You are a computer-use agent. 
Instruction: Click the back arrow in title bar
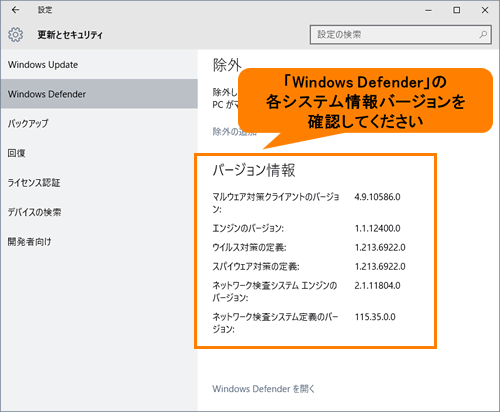point(15,10)
